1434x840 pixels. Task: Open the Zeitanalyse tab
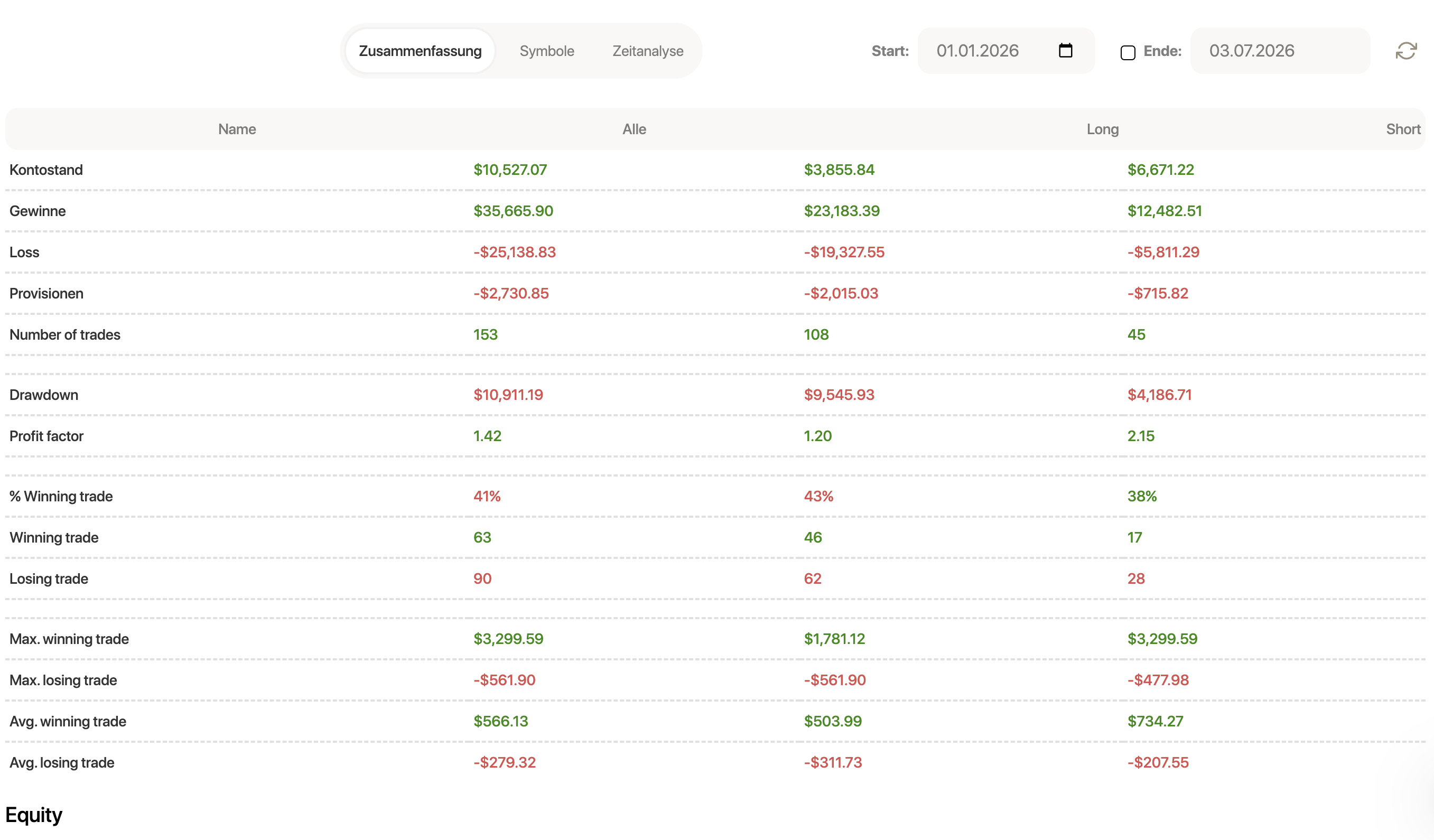[x=648, y=51]
